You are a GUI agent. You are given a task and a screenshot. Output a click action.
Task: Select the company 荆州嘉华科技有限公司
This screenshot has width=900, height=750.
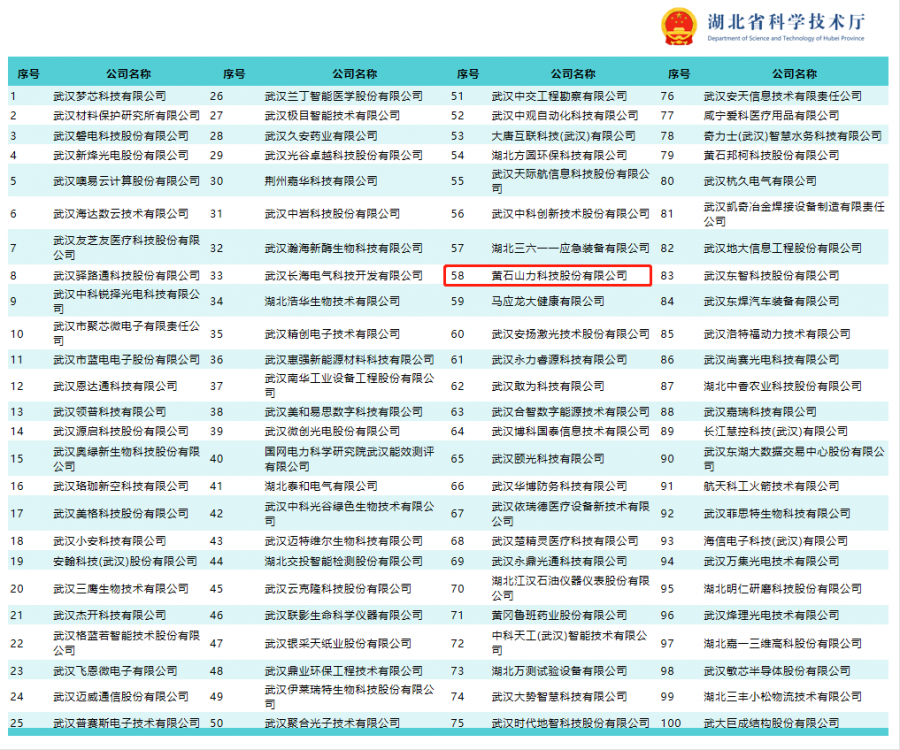pyautogui.click(x=321, y=181)
